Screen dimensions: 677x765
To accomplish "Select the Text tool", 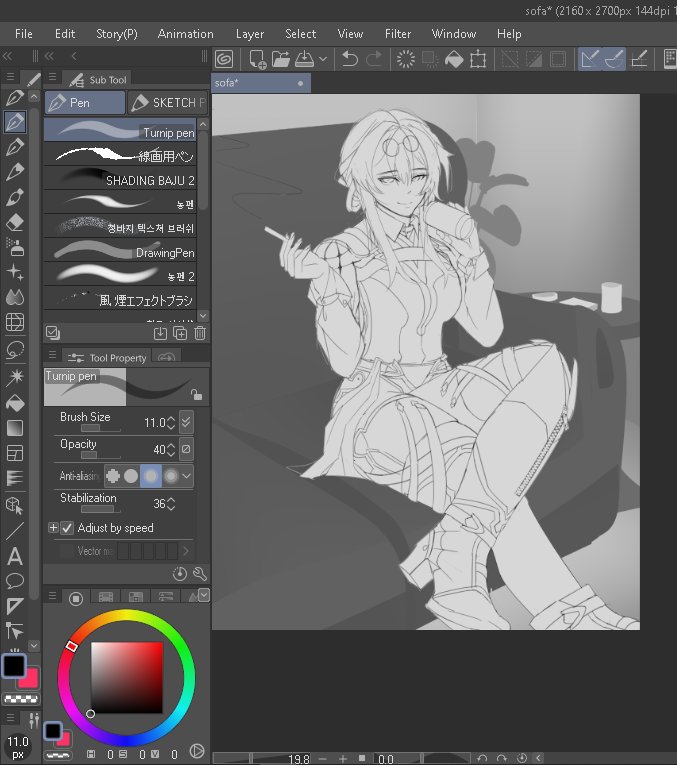I will pyautogui.click(x=15, y=556).
